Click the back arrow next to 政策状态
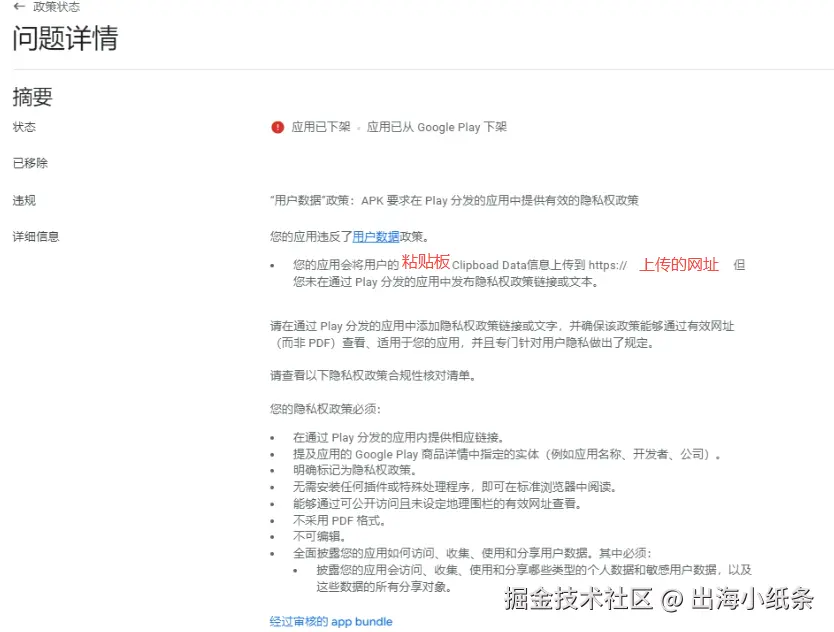 [x=19, y=6]
